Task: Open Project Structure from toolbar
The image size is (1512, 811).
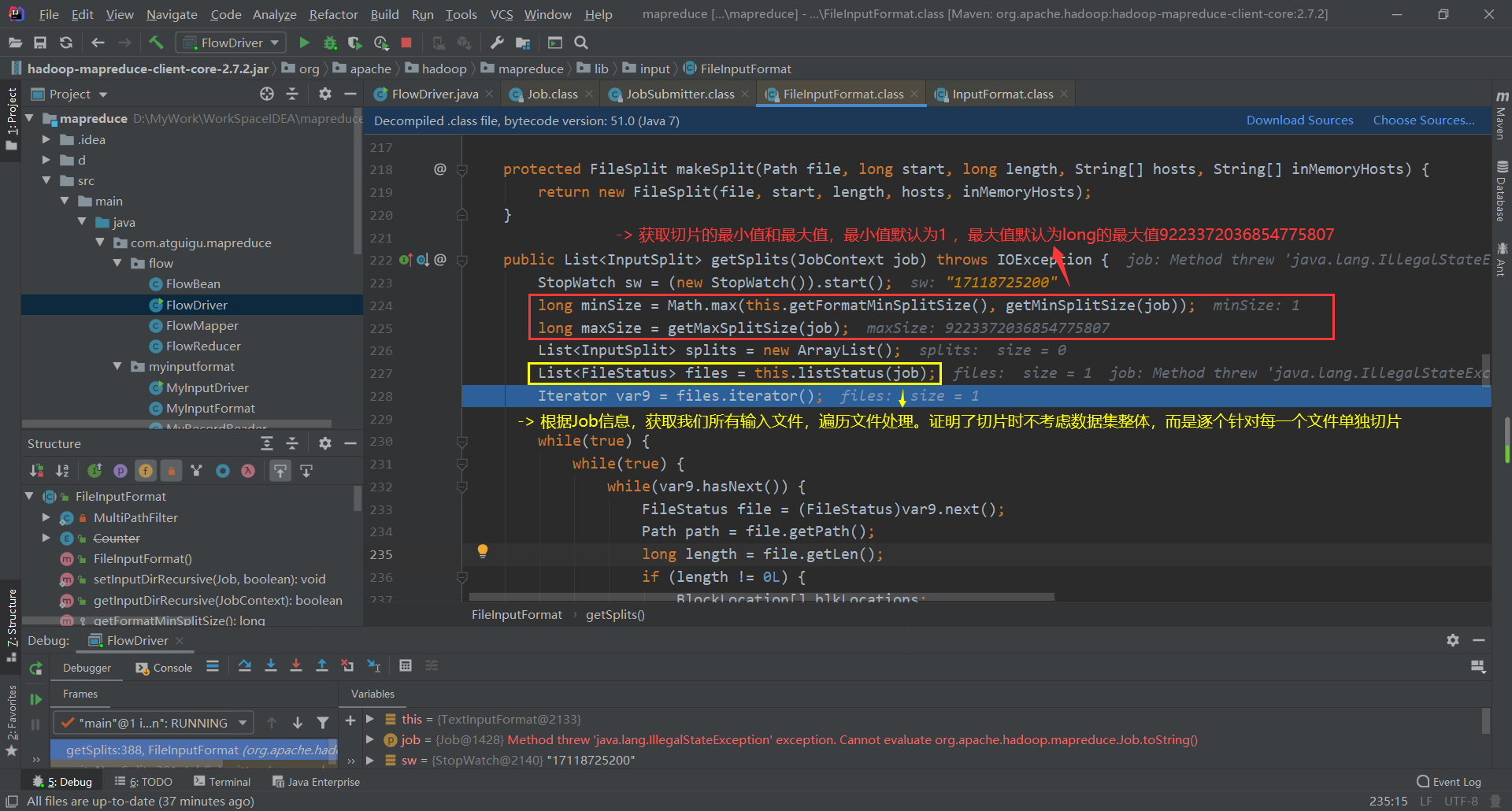Action: coord(522,43)
